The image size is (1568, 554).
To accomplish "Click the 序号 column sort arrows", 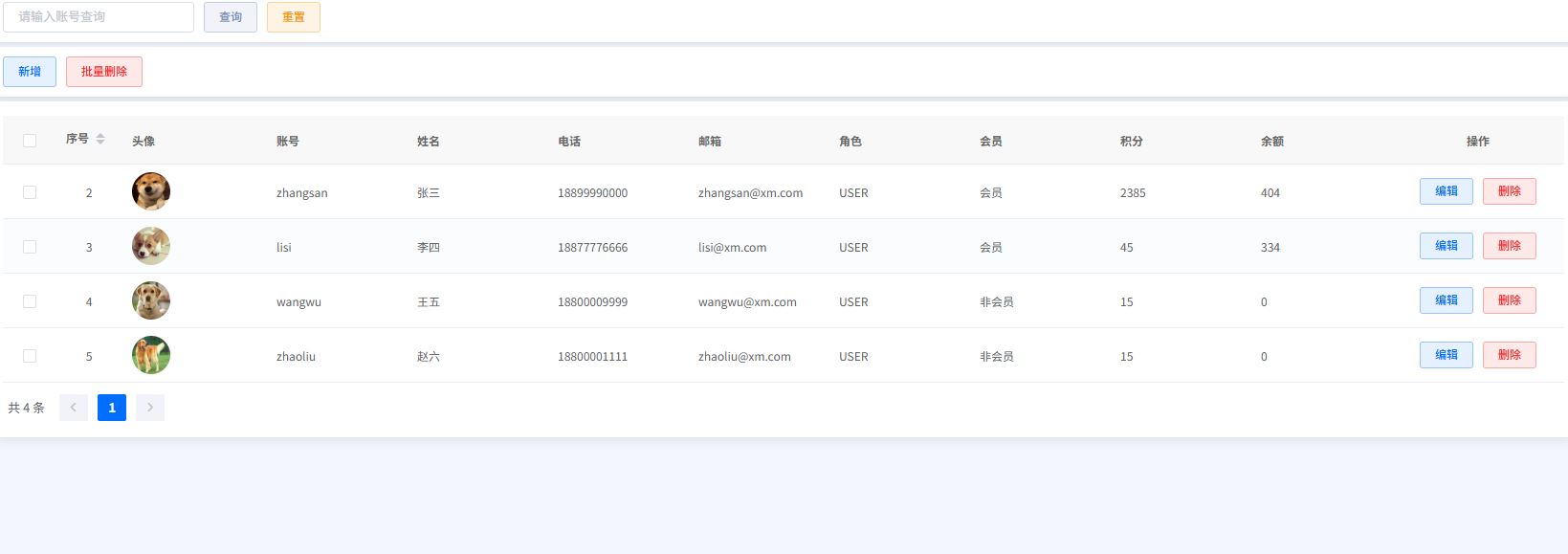I will click(100, 140).
